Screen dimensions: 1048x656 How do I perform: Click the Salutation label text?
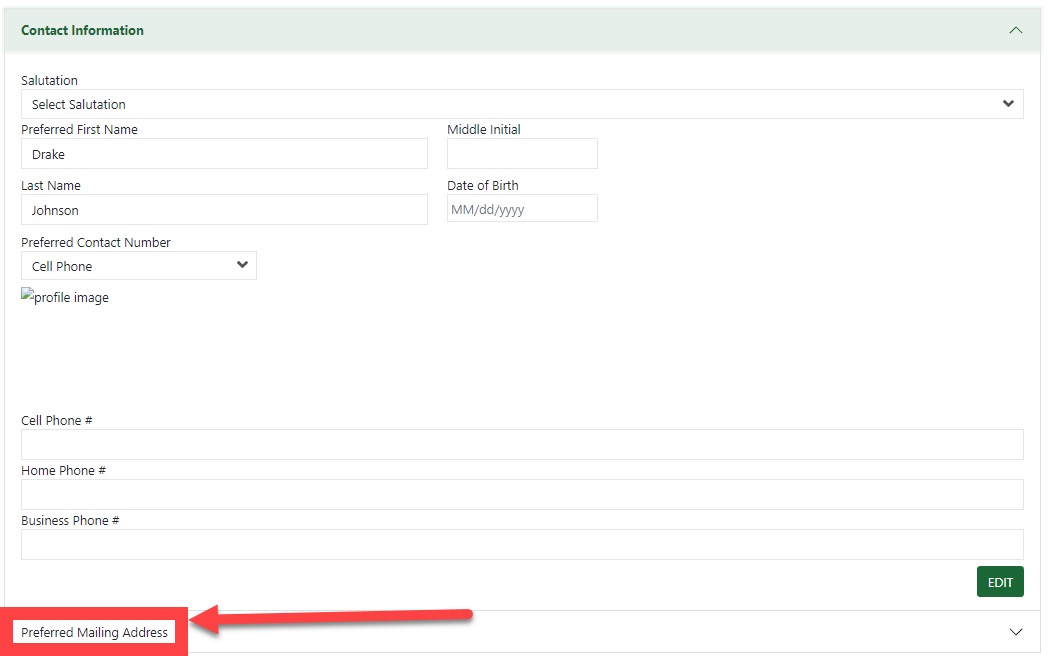tap(49, 80)
